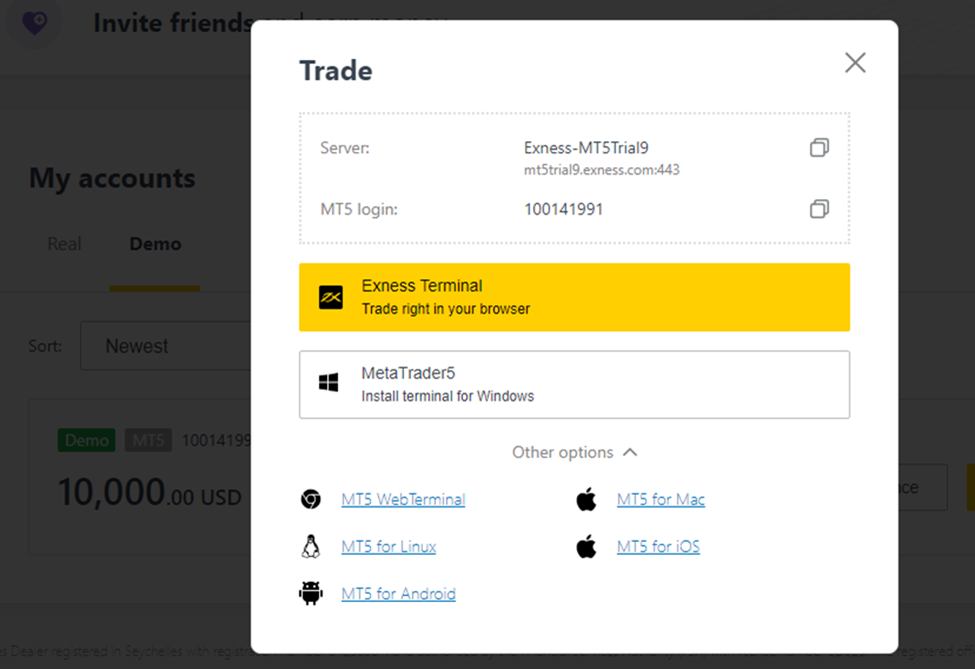Select the server address mt5trial9.exness.com:443
Viewport: 975px width, 669px height.
[x=602, y=170]
